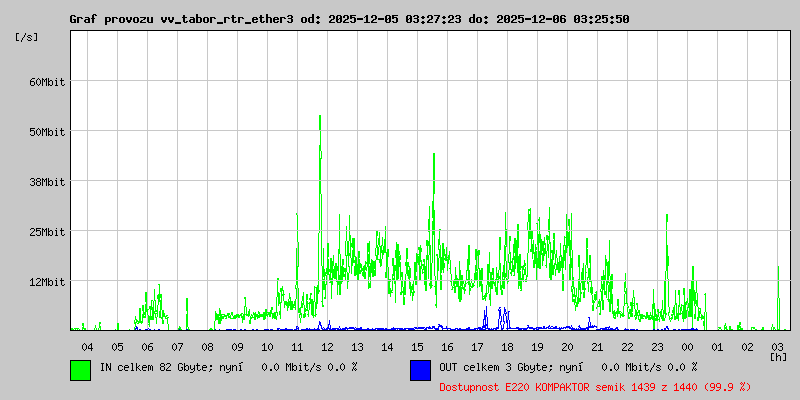Select hour 04 on the time axis
This screenshot has height=400, width=800.
point(87,346)
